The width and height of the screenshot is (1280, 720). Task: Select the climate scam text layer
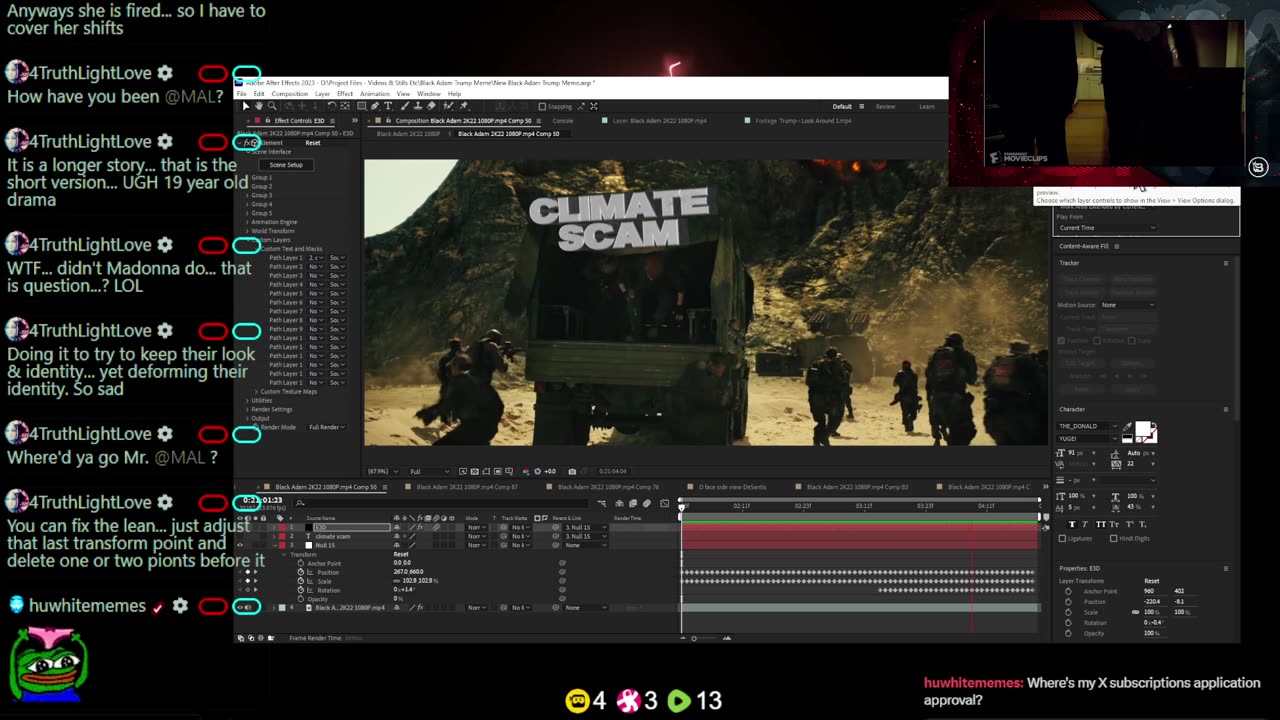click(x=333, y=536)
